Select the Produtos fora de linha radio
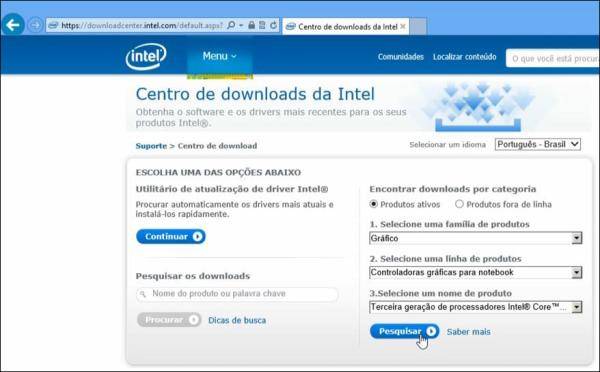The image size is (600, 372). coord(459,204)
